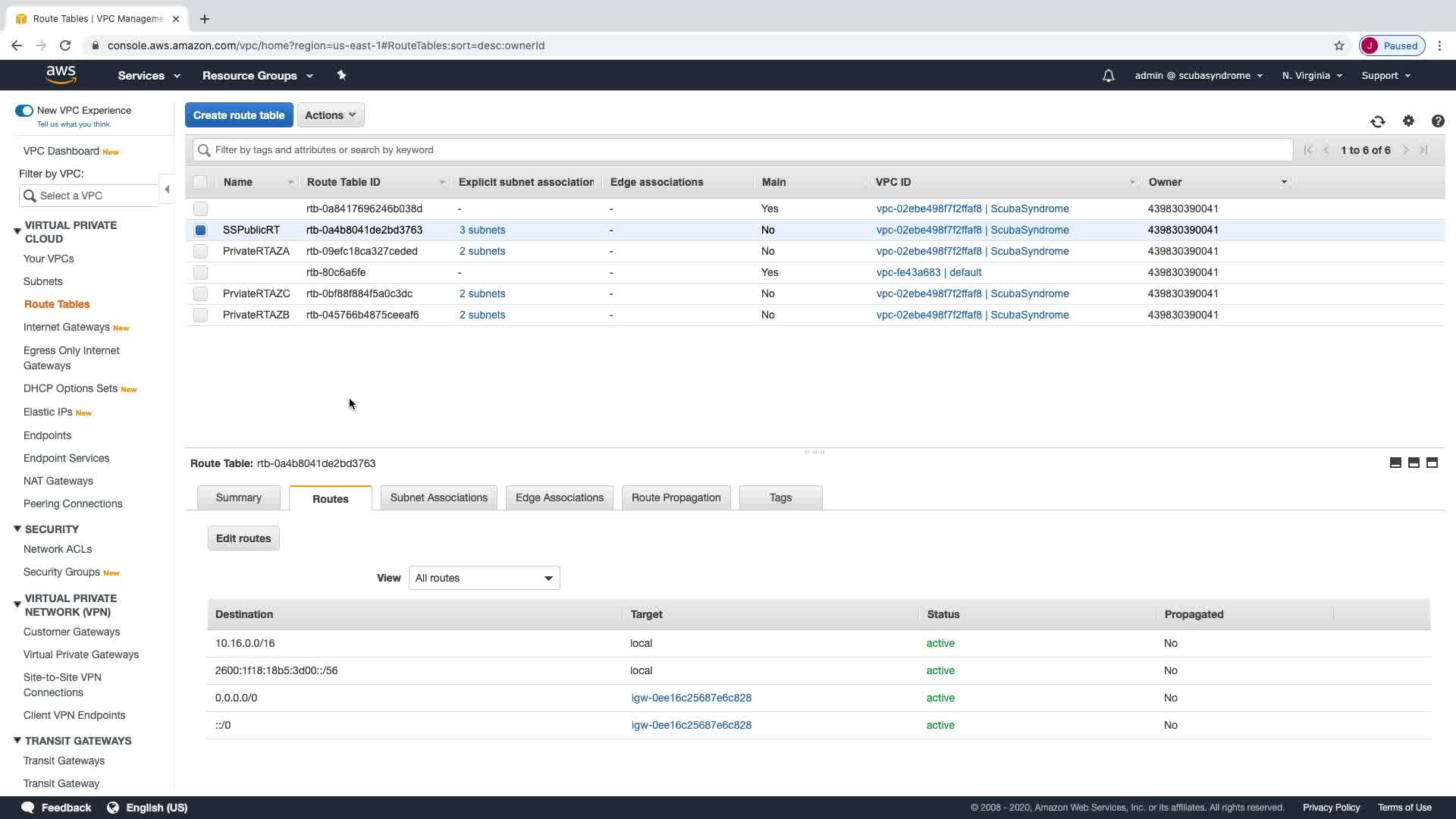
Task: Open the N. Virginia region dropdown
Action: tap(1311, 76)
